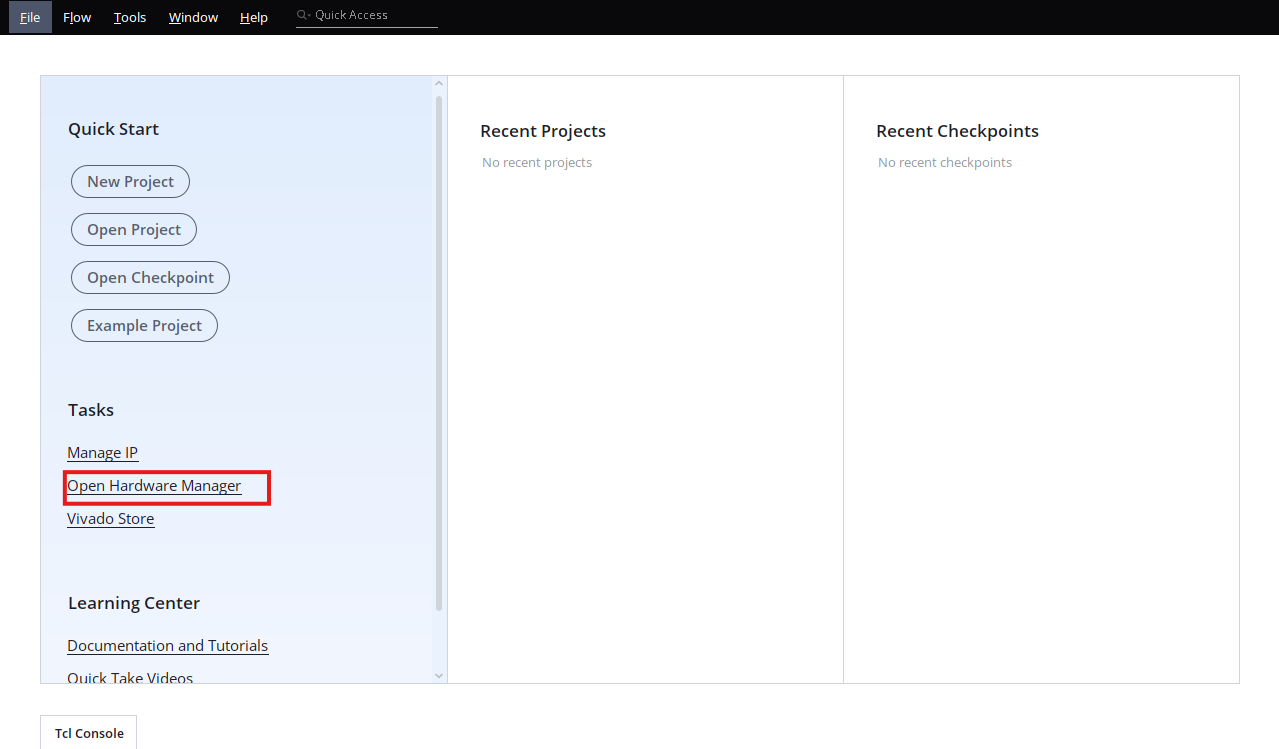Viewport: 1279px width, 749px height.
Task: Click the Example Project button
Action: [x=144, y=326]
